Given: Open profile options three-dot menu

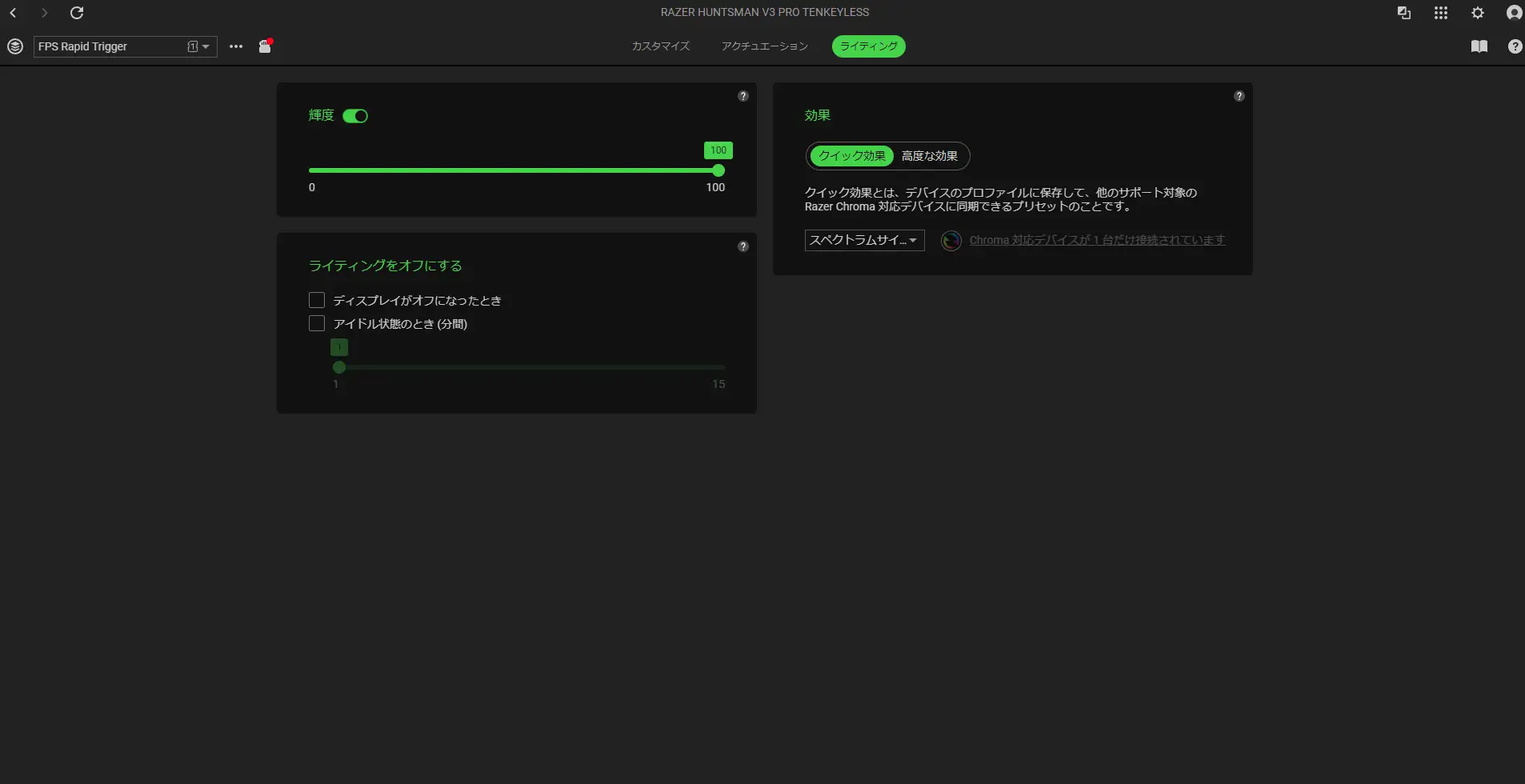Looking at the screenshot, I should tap(236, 46).
